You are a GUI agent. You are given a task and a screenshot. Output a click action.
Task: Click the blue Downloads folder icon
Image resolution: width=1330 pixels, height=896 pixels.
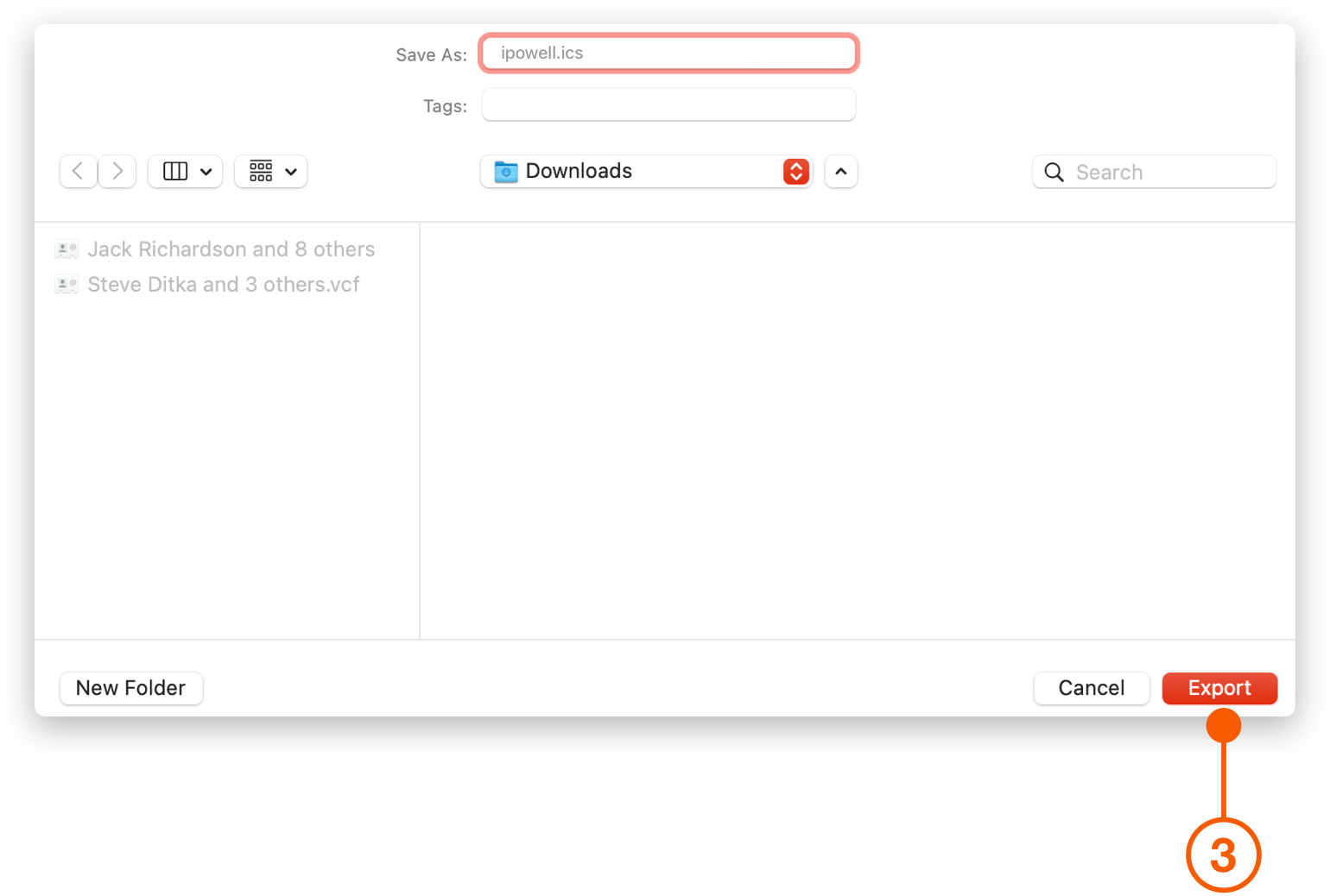[506, 172]
